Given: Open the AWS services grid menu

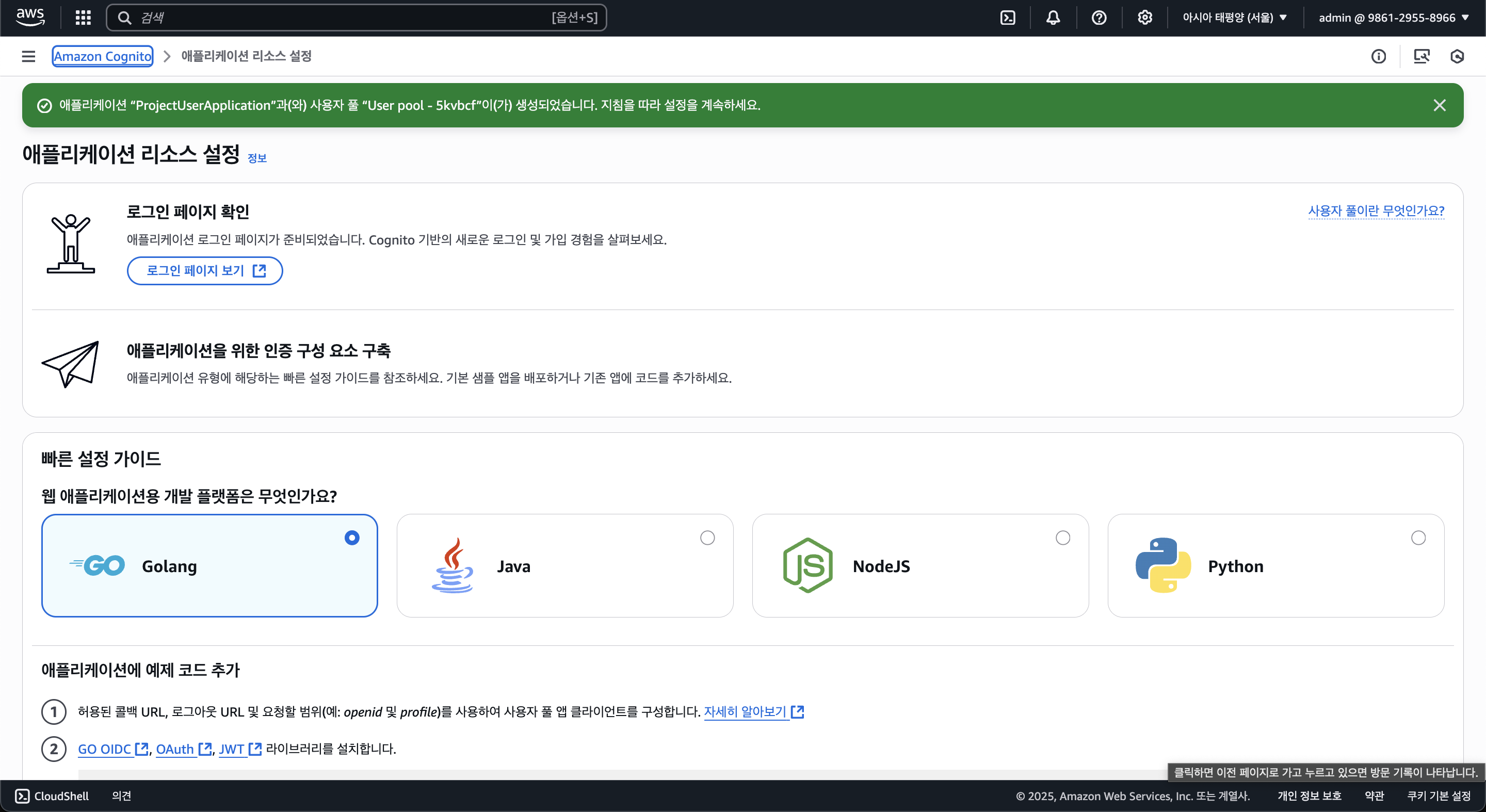Looking at the screenshot, I should 83,18.
